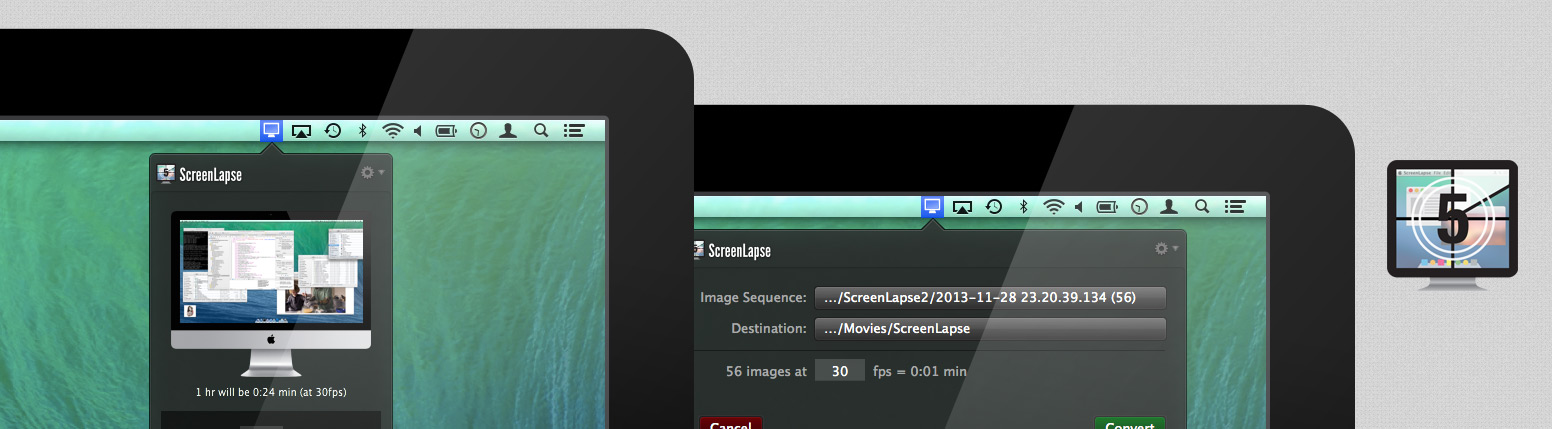The image size is (1552, 429).
Task: Open user account menu on left screen
Action: (508, 130)
